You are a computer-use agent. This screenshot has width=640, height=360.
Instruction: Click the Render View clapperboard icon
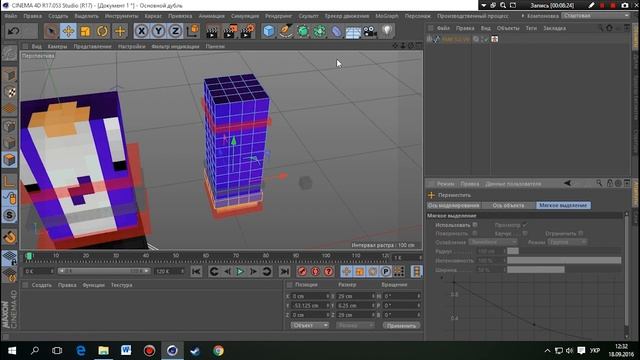click(x=212, y=31)
